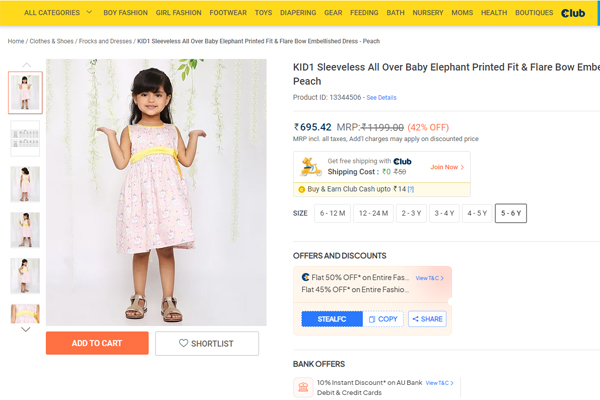The height and width of the screenshot is (400, 600).
Task: Click the Club Cash coin icon
Action: point(302,189)
